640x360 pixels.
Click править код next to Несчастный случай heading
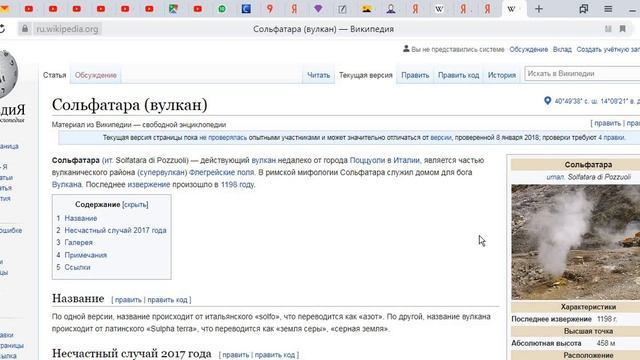pos(275,355)
